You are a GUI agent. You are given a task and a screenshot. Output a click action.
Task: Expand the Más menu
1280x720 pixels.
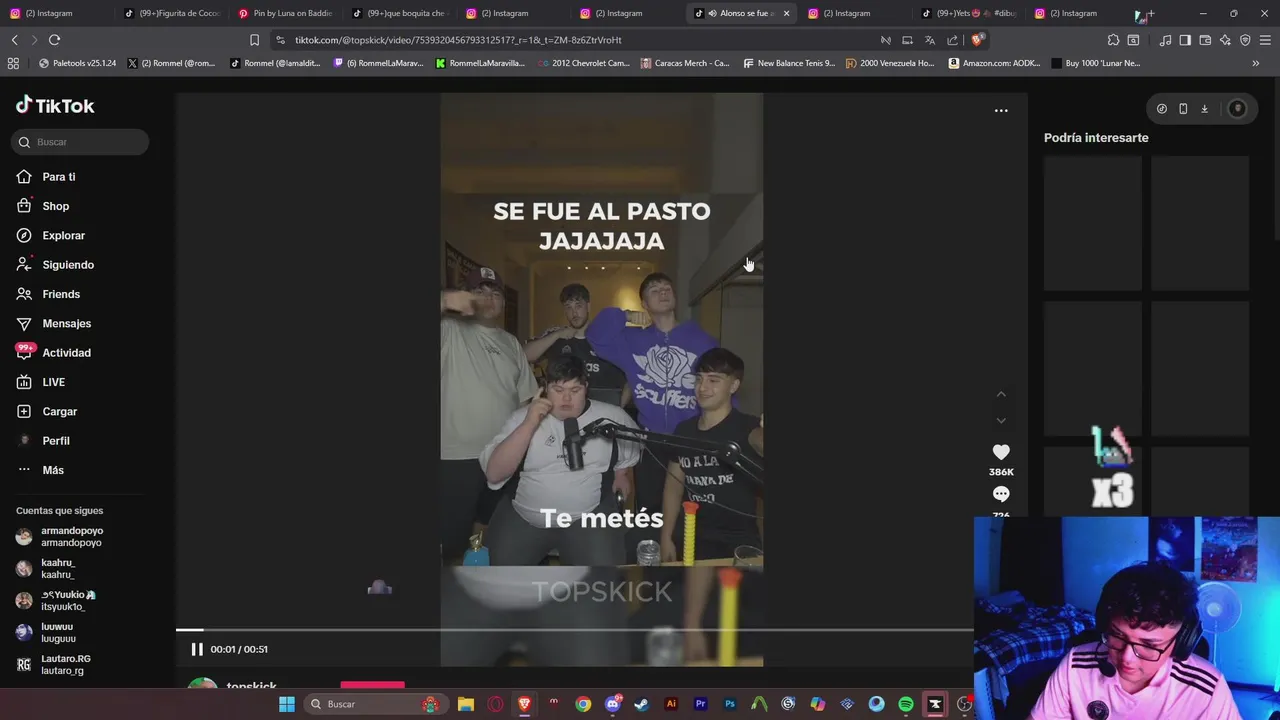pos(40,470)
